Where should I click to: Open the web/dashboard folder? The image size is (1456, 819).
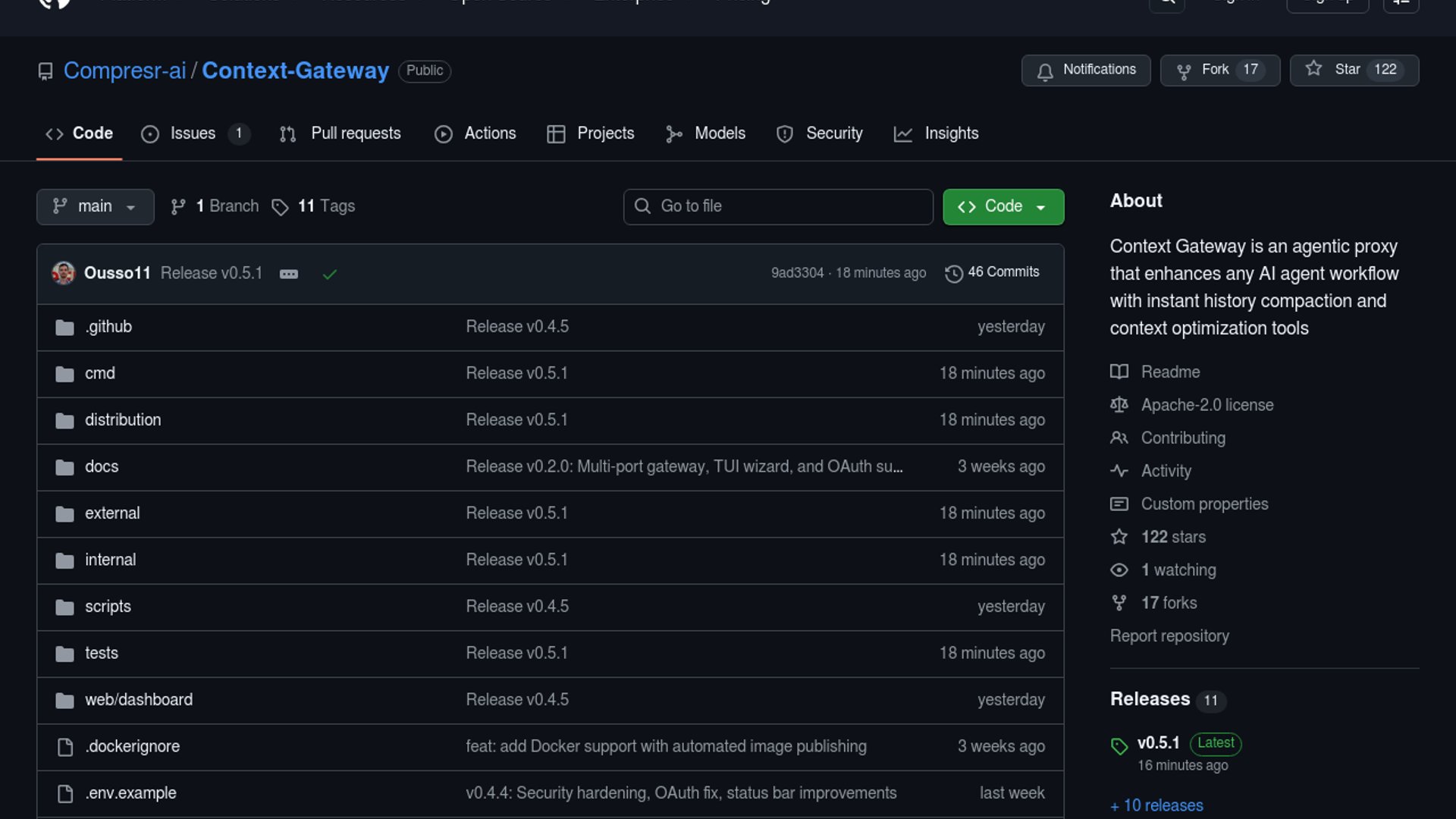tap(139, 700)
